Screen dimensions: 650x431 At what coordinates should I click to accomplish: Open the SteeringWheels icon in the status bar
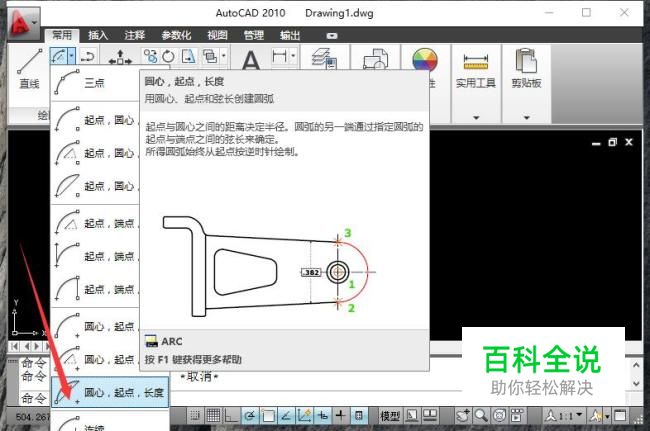(499, 415)
